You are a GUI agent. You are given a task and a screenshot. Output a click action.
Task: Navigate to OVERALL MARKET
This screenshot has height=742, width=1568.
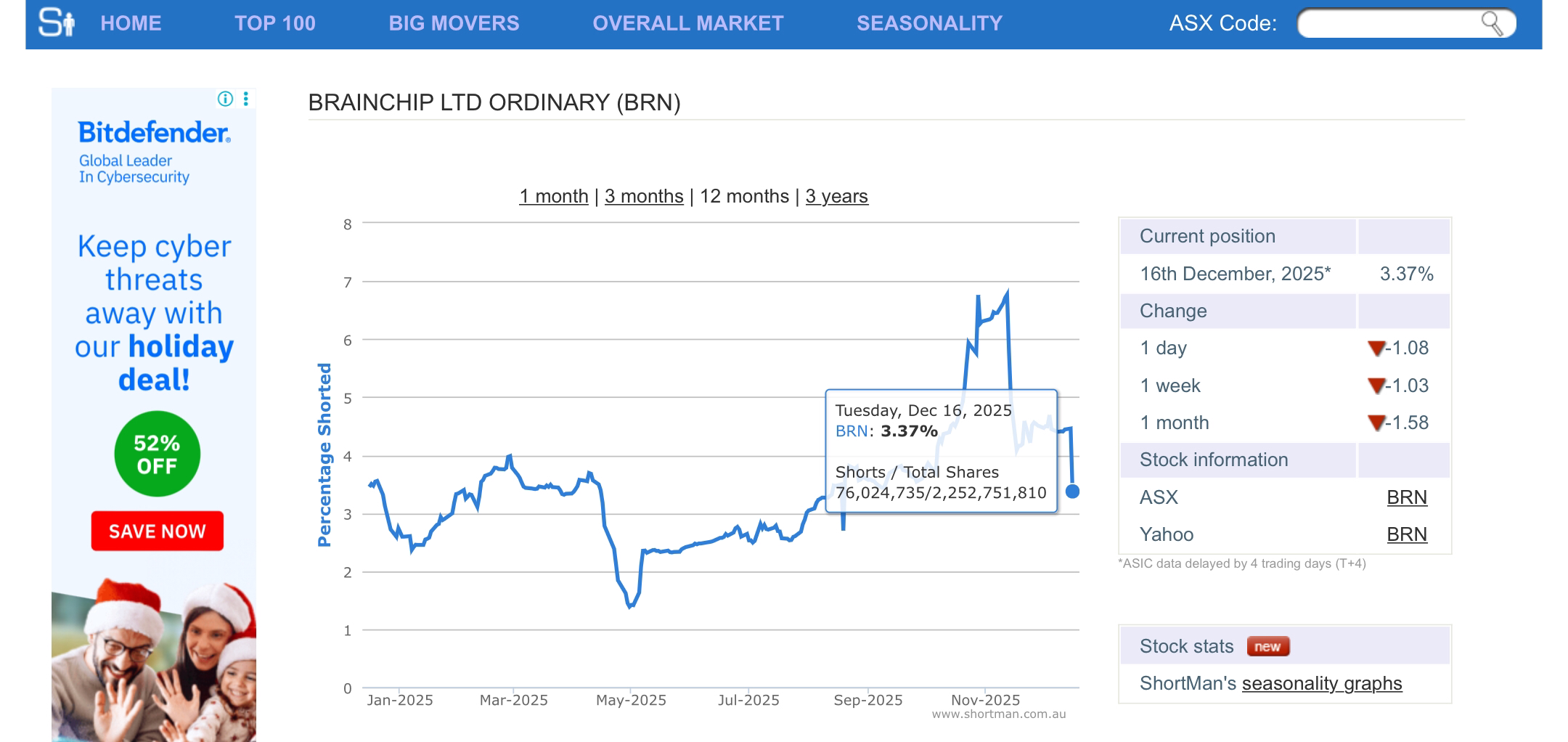point(687,23)
